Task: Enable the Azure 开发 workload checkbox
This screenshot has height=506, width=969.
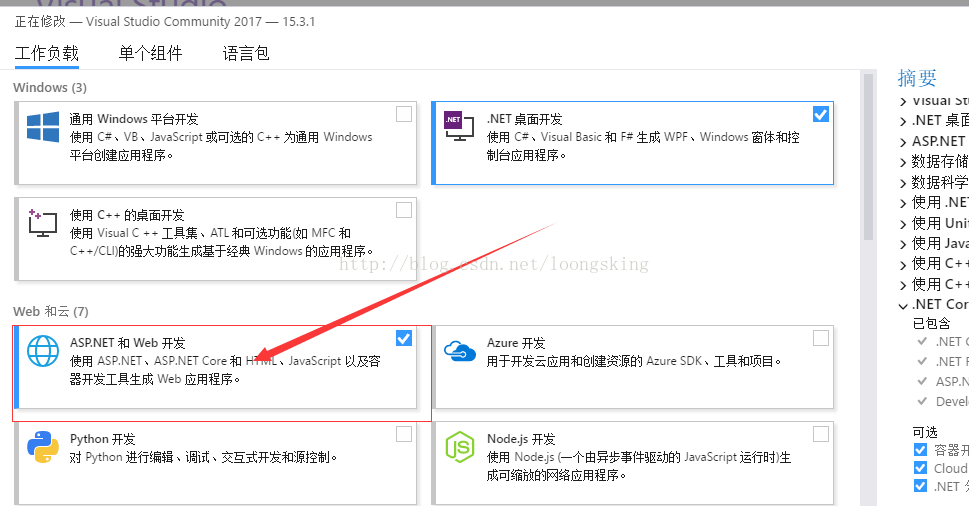Action: (x=821, y=338)
